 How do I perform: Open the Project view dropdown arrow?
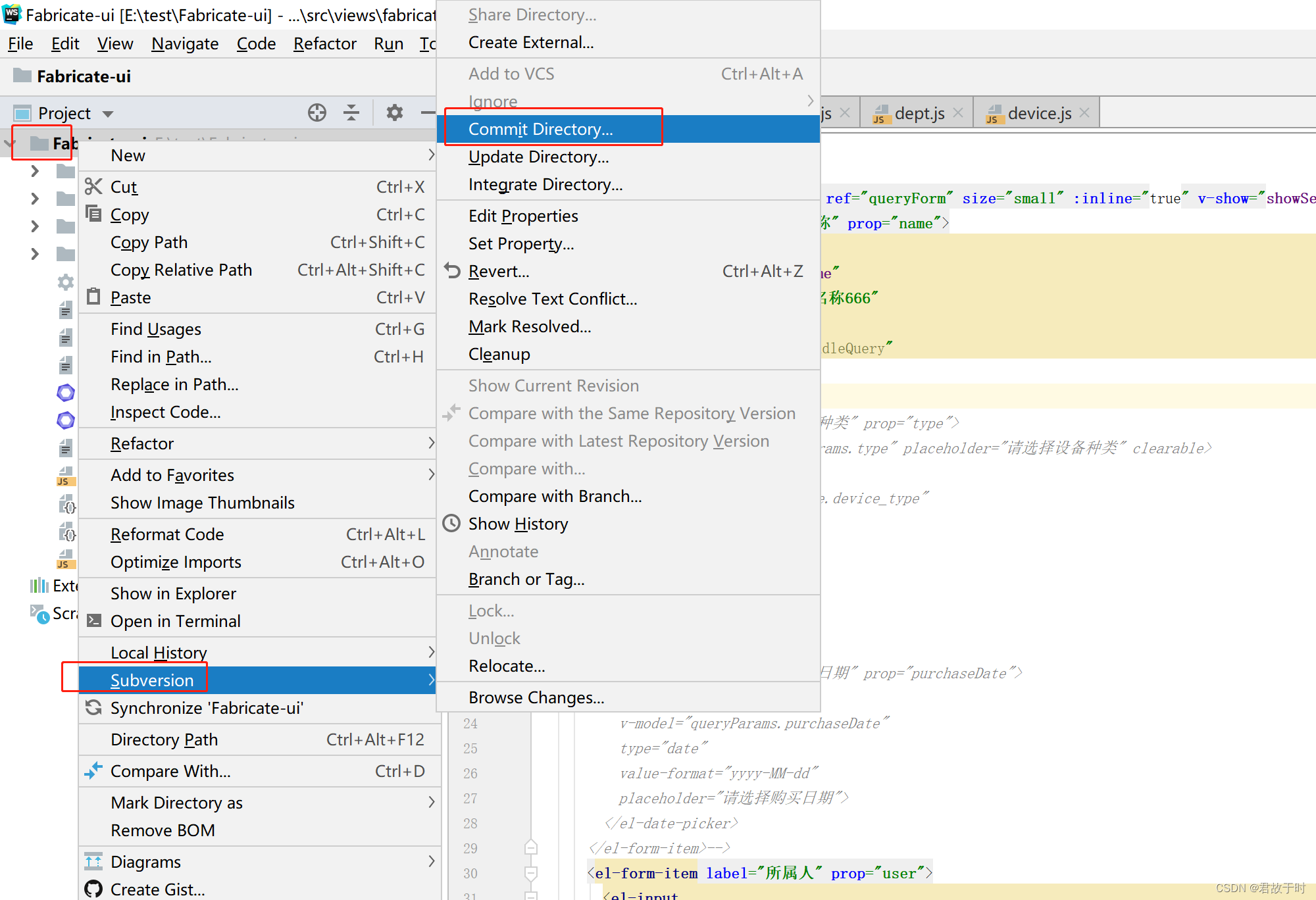click(x=108, y=114)
